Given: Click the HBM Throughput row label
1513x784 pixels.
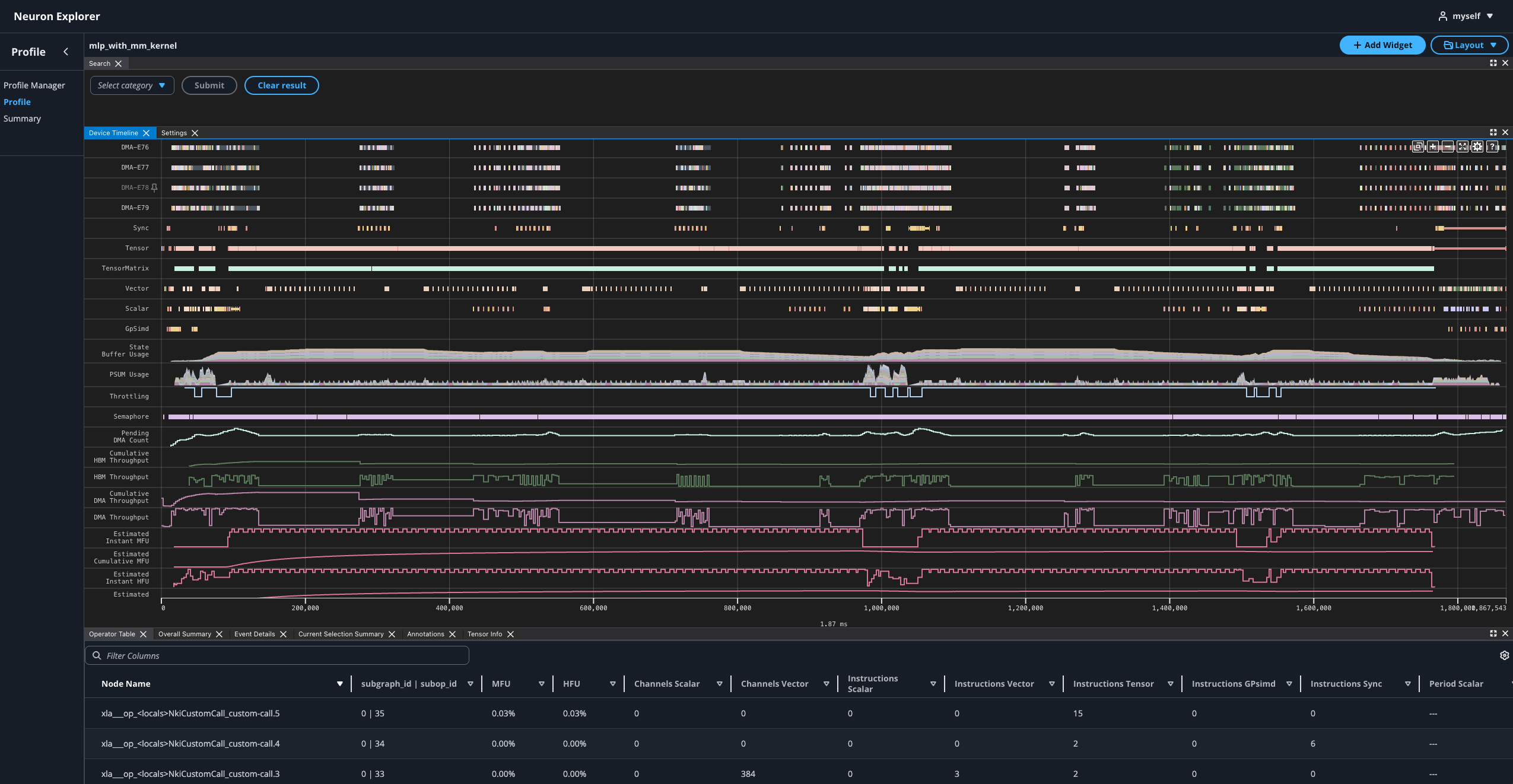Looking at the screenshot, I should [121, 477].
